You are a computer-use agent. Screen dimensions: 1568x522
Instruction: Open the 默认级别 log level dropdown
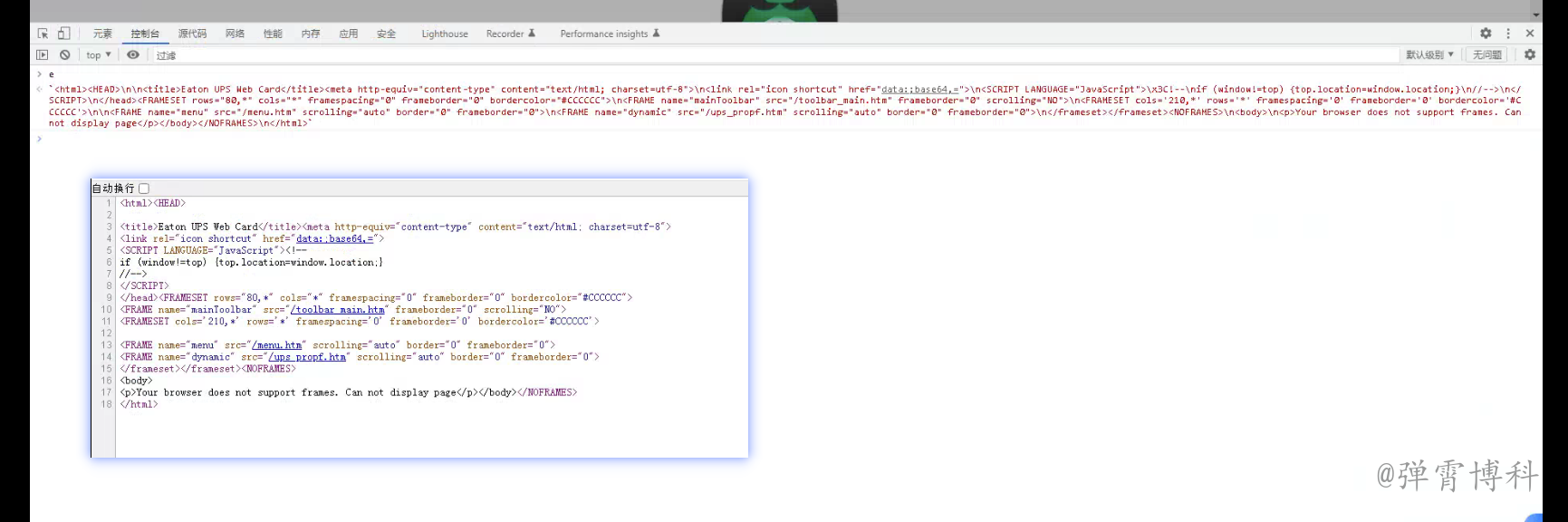[x=1429, y=55]
